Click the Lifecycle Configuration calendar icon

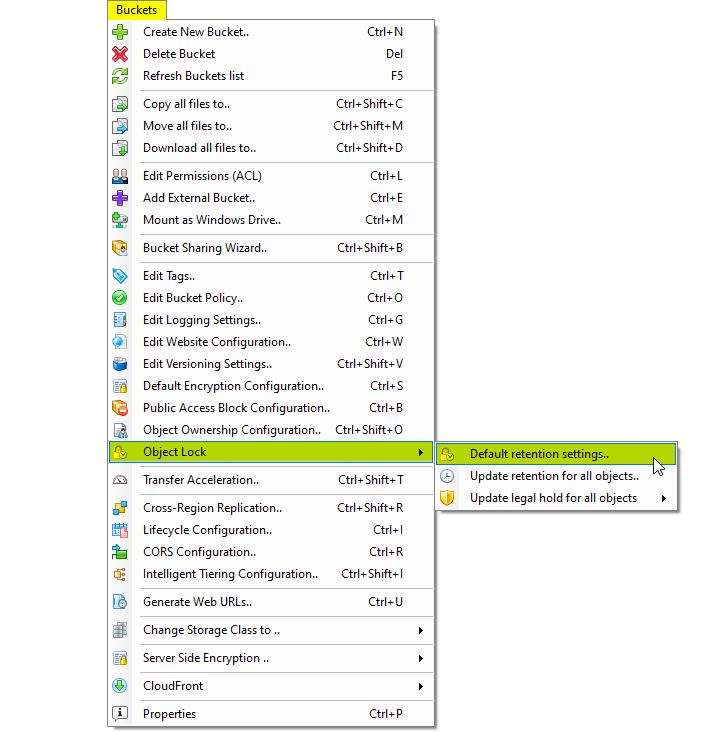pyautogui.click(x=120, y=530)
